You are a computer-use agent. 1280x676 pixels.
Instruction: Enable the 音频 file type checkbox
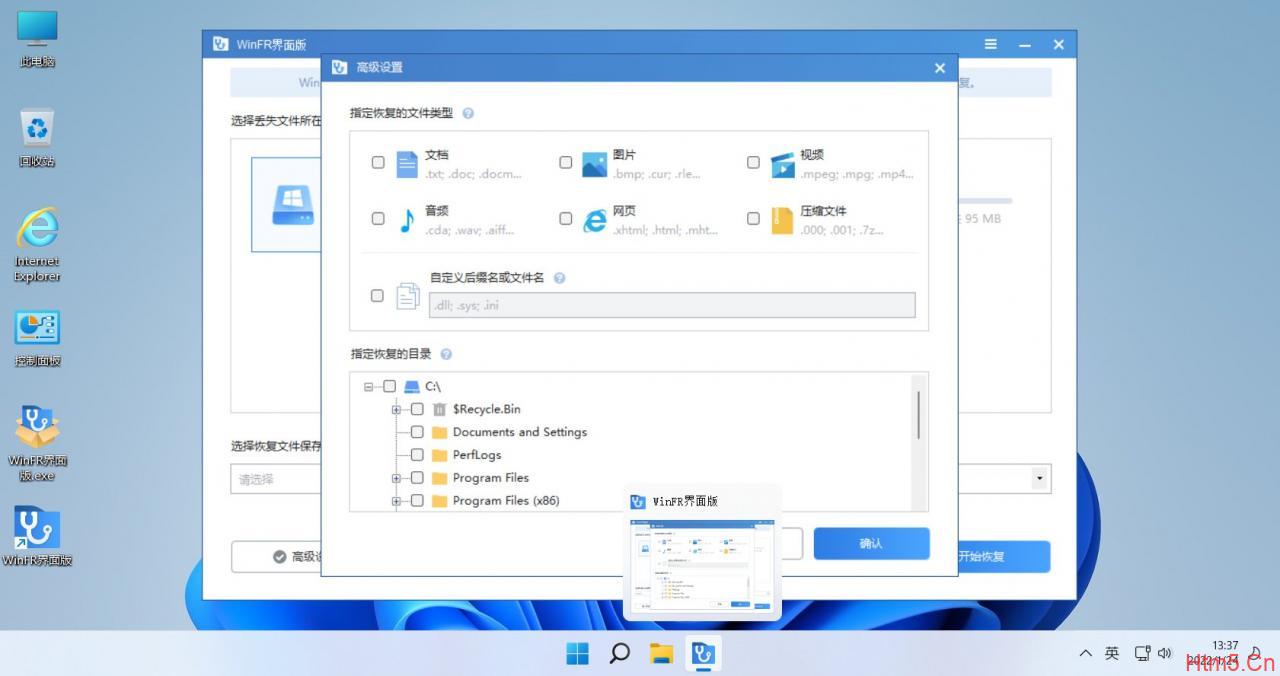[378, 218]
